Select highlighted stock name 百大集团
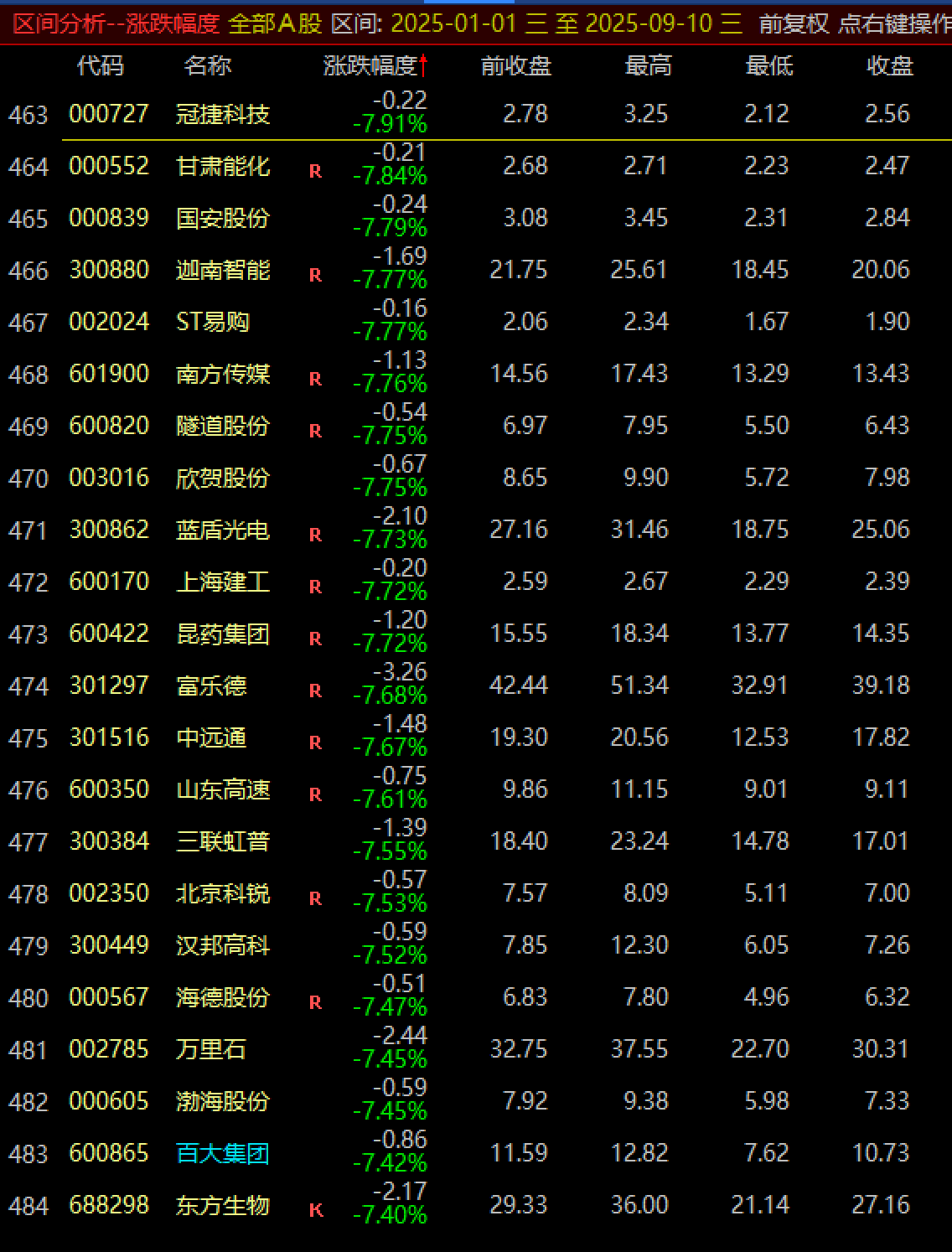The width and height of the screenshot is (952, 1252). 223,1153
